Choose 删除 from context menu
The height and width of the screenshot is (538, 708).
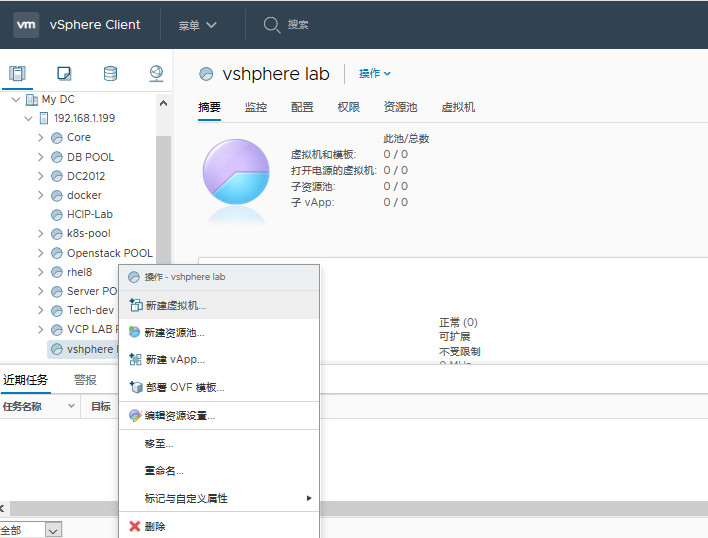(219, 526)
